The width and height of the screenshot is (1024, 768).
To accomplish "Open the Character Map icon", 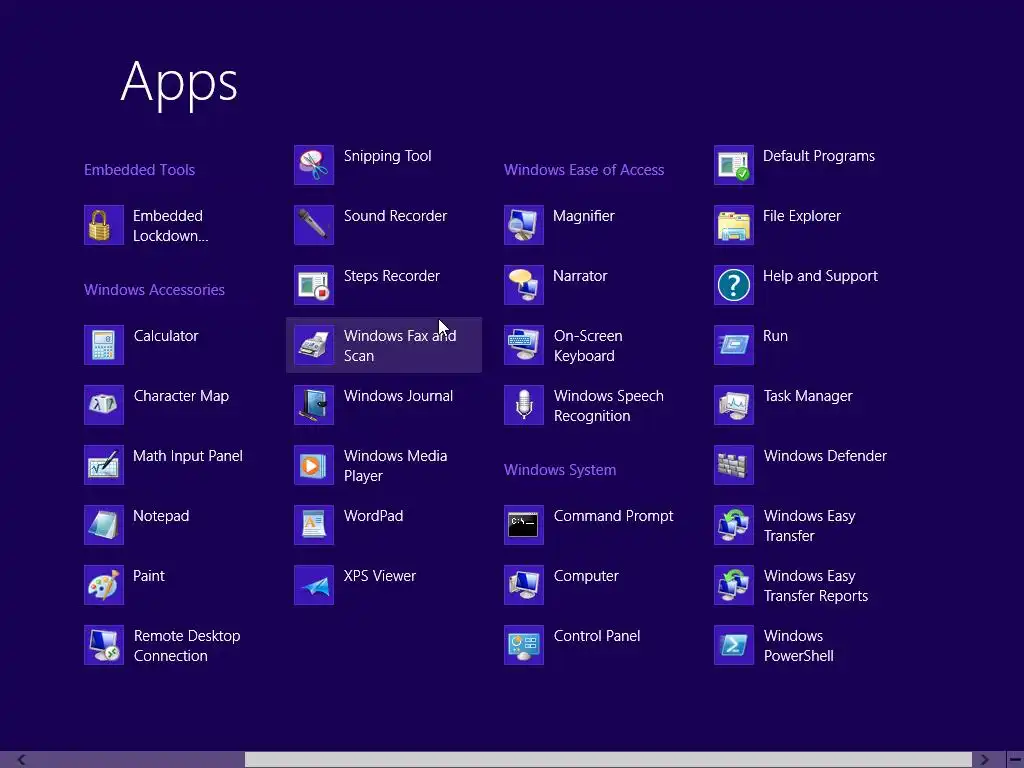I will point(104,405).
